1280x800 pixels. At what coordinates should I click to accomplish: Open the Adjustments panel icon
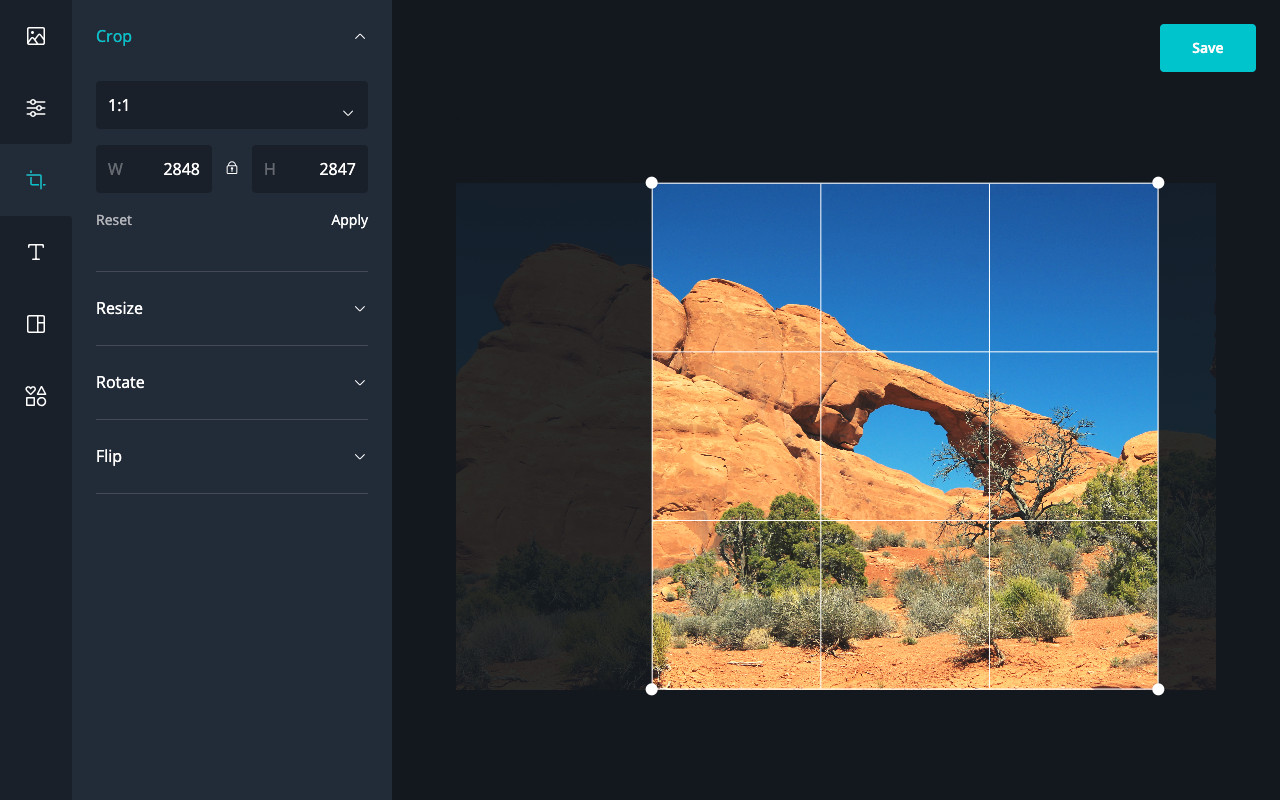coord(36,108)
